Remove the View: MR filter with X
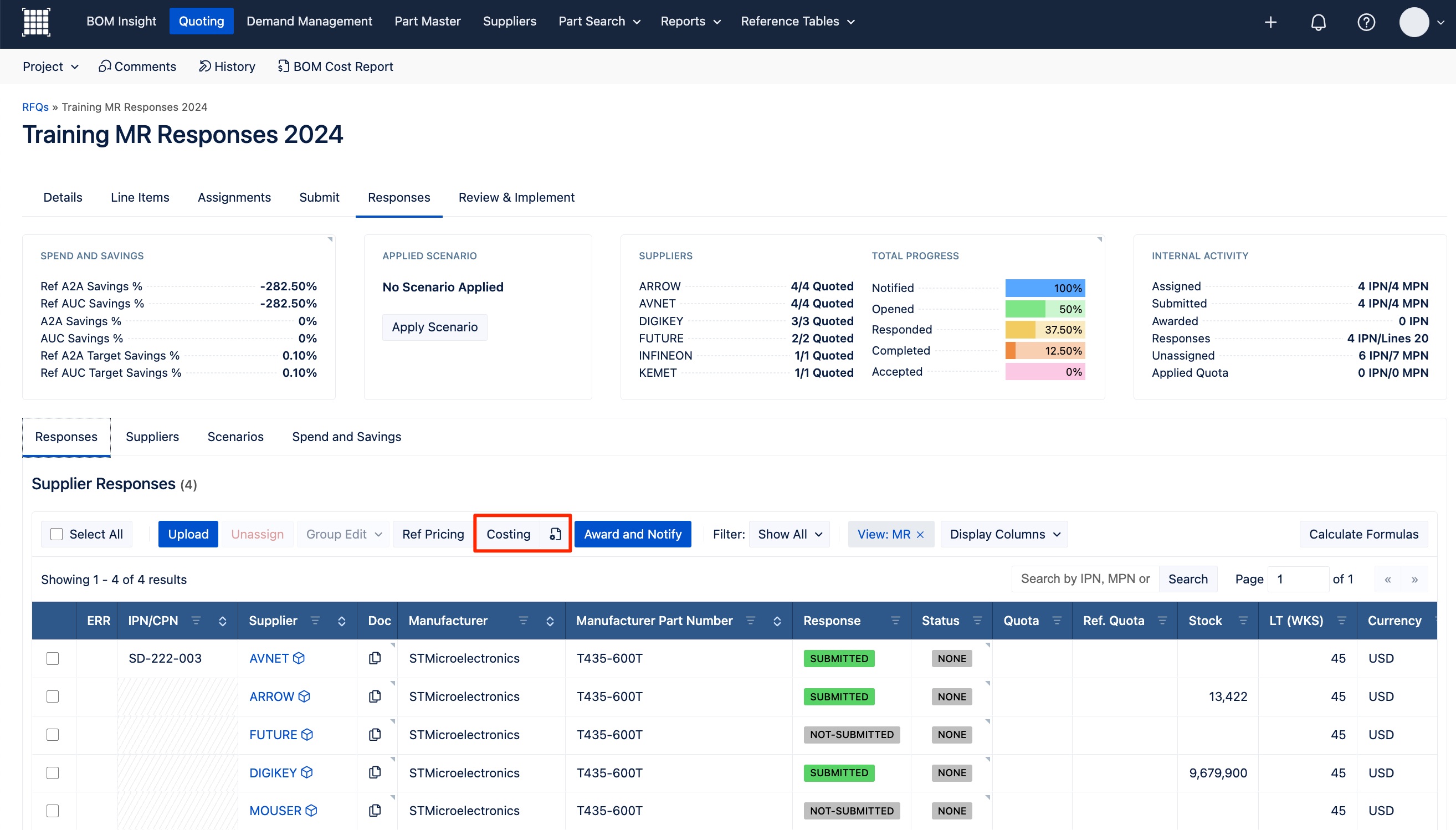Viewport: 1456px width, 830px height. [x=920, y=535]
